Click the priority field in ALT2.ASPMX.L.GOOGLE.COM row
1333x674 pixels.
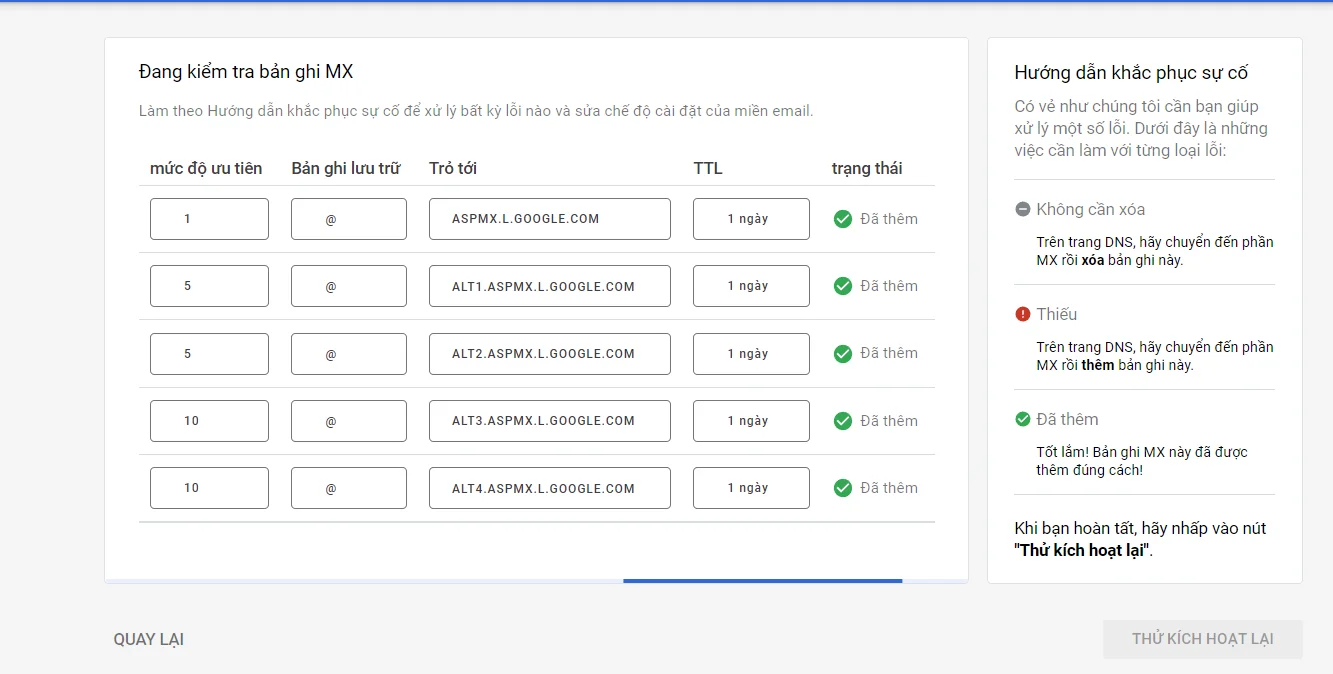tap(209, 353)
